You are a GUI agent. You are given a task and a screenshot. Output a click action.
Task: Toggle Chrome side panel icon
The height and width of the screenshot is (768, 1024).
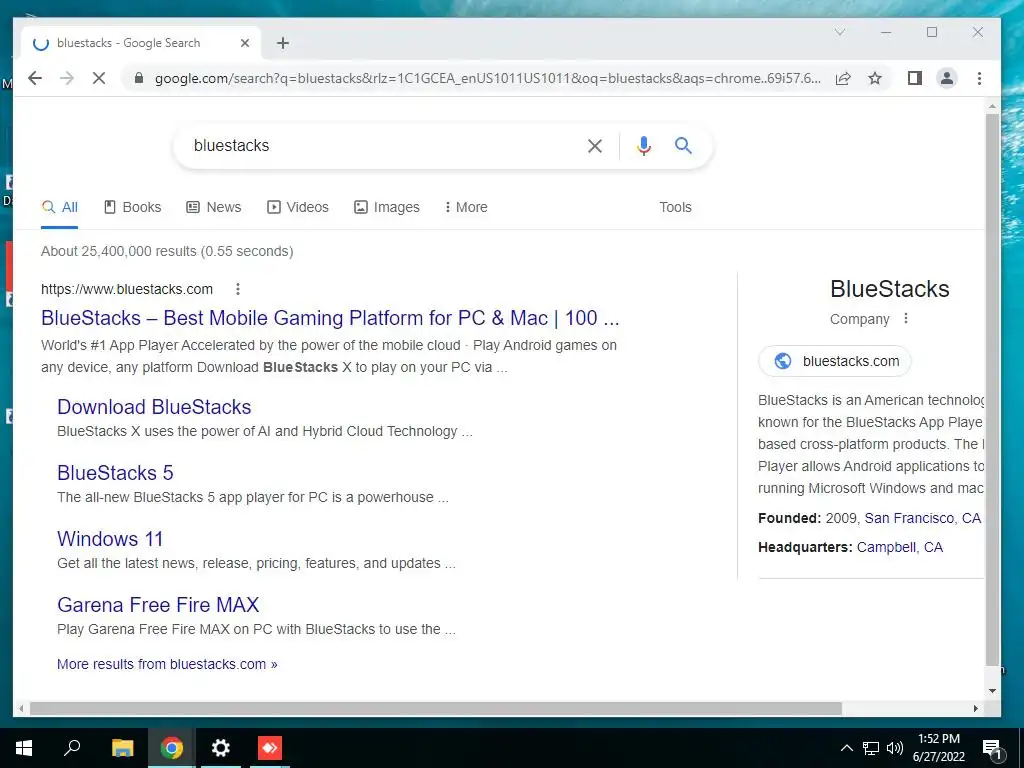[915, 78]
